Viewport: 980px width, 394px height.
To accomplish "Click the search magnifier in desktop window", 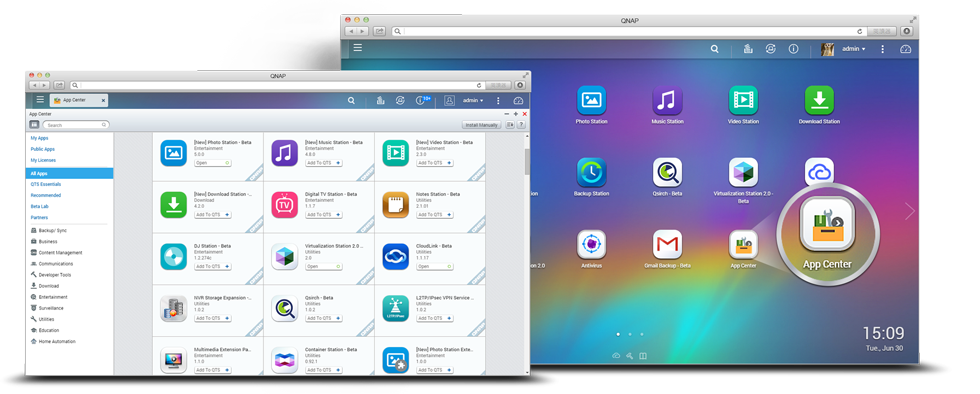I will tap(714, 48).
